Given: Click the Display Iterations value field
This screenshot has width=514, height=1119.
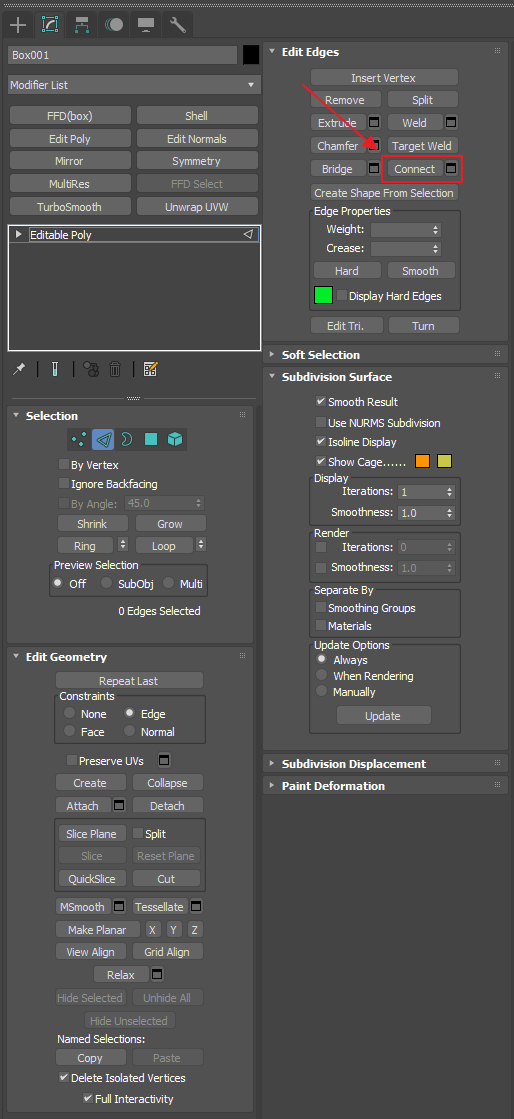Looking at the screenshot, I should [421, 492].
